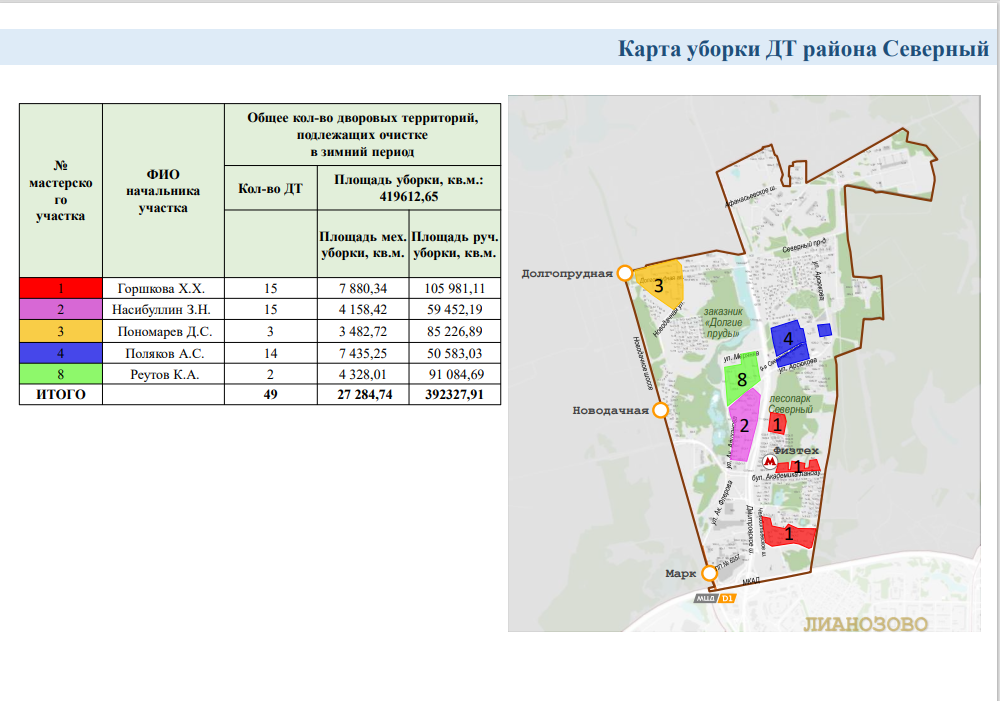
Task: Click the value '105 981,11'
Action: tap(454, 288)
